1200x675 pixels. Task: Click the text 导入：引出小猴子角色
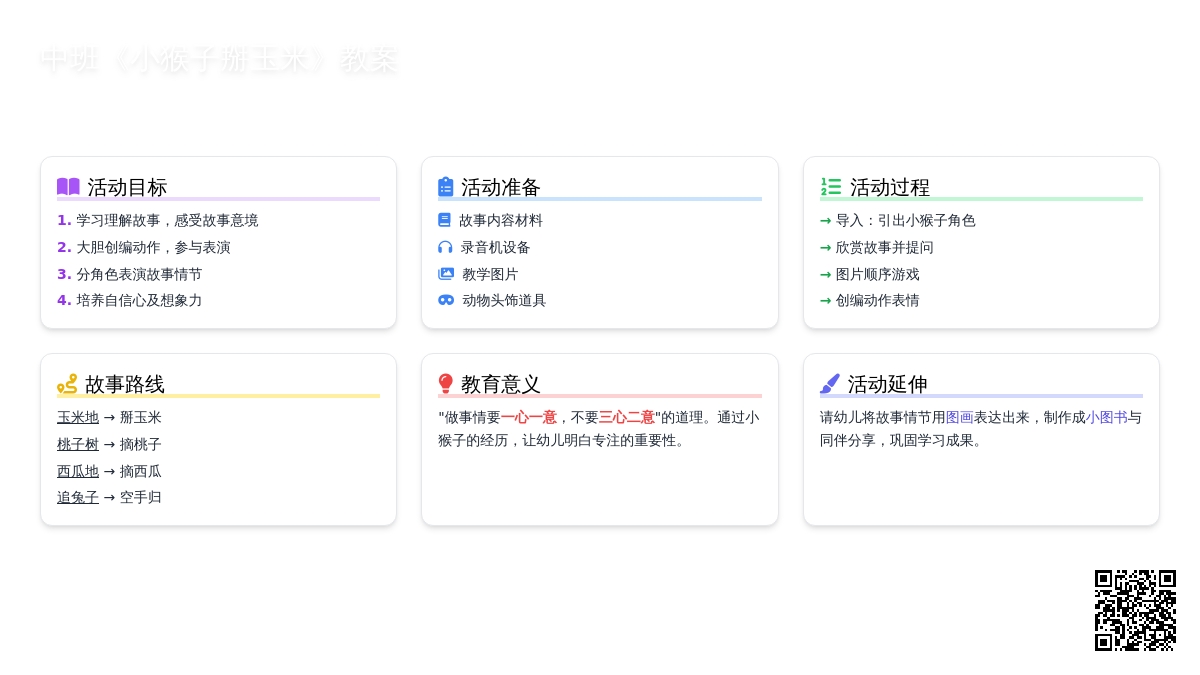(x=906, y=220)
